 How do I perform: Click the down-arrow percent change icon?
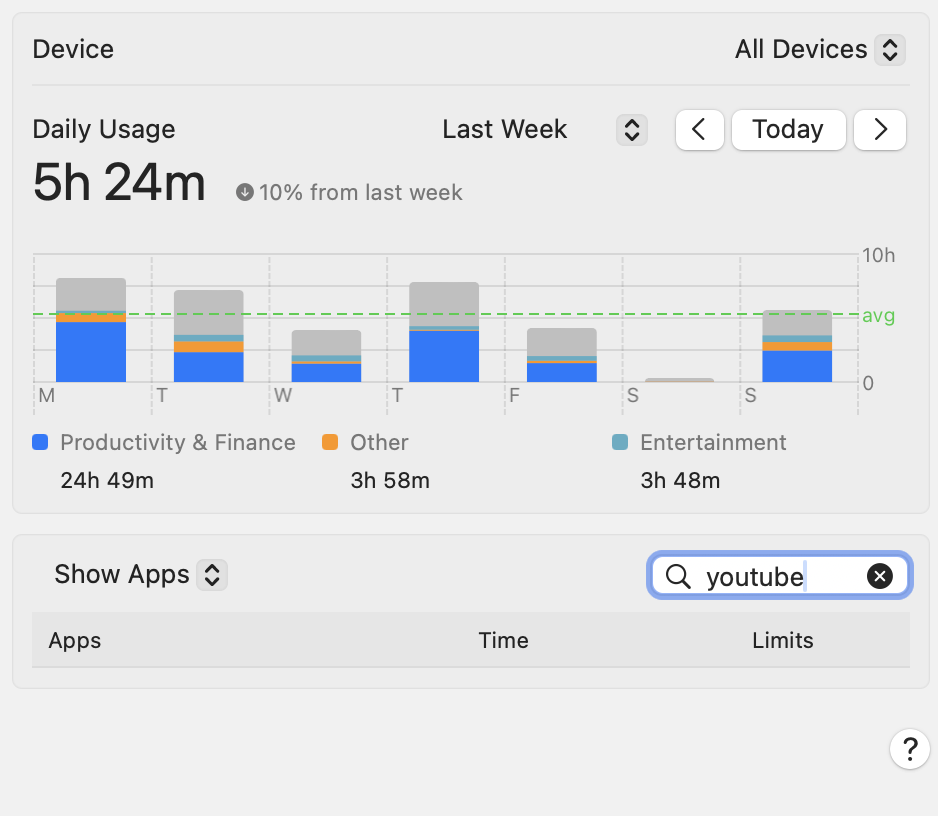click(x=245, y=192)
